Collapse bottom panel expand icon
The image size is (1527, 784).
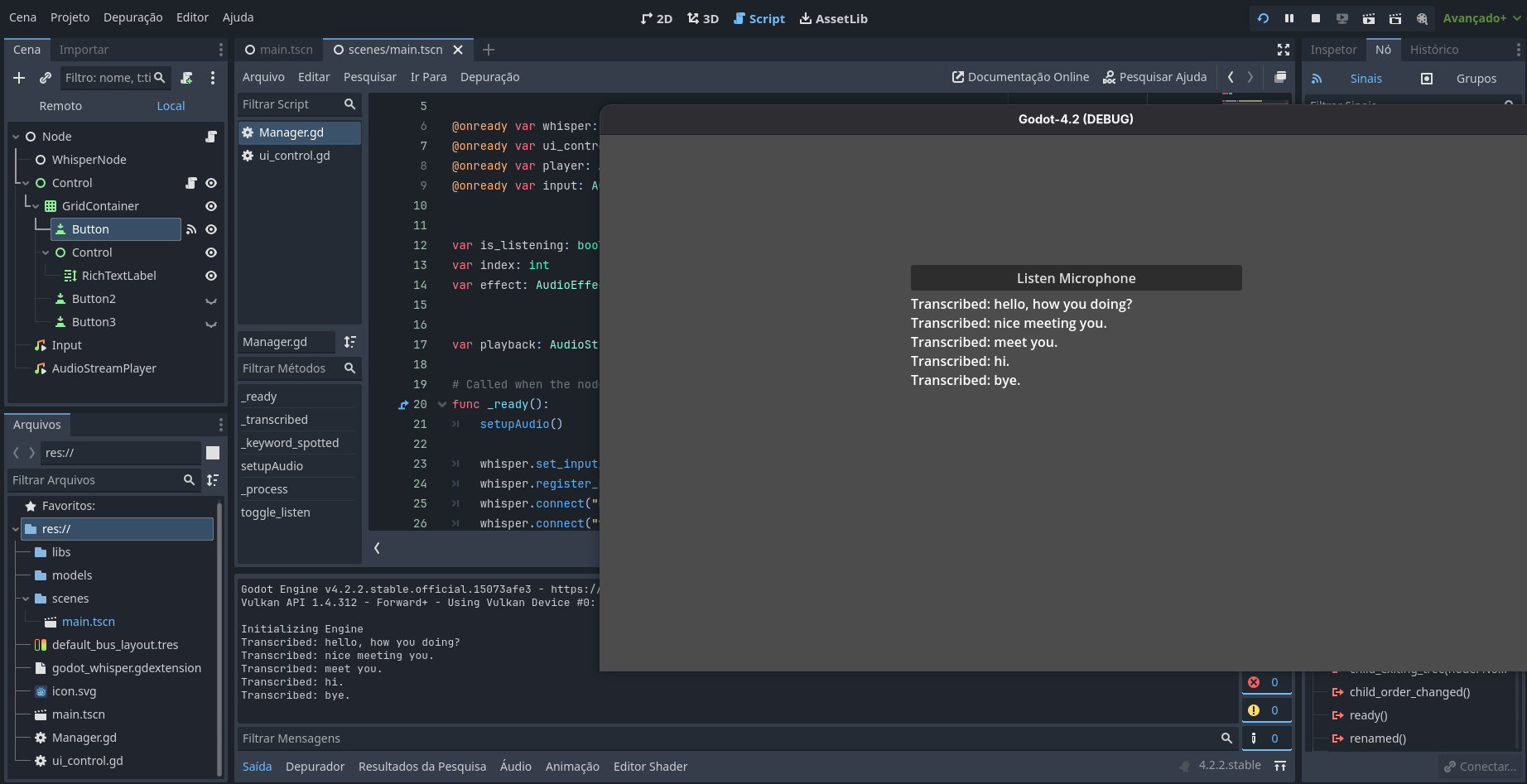click(x=1280, y=766)
